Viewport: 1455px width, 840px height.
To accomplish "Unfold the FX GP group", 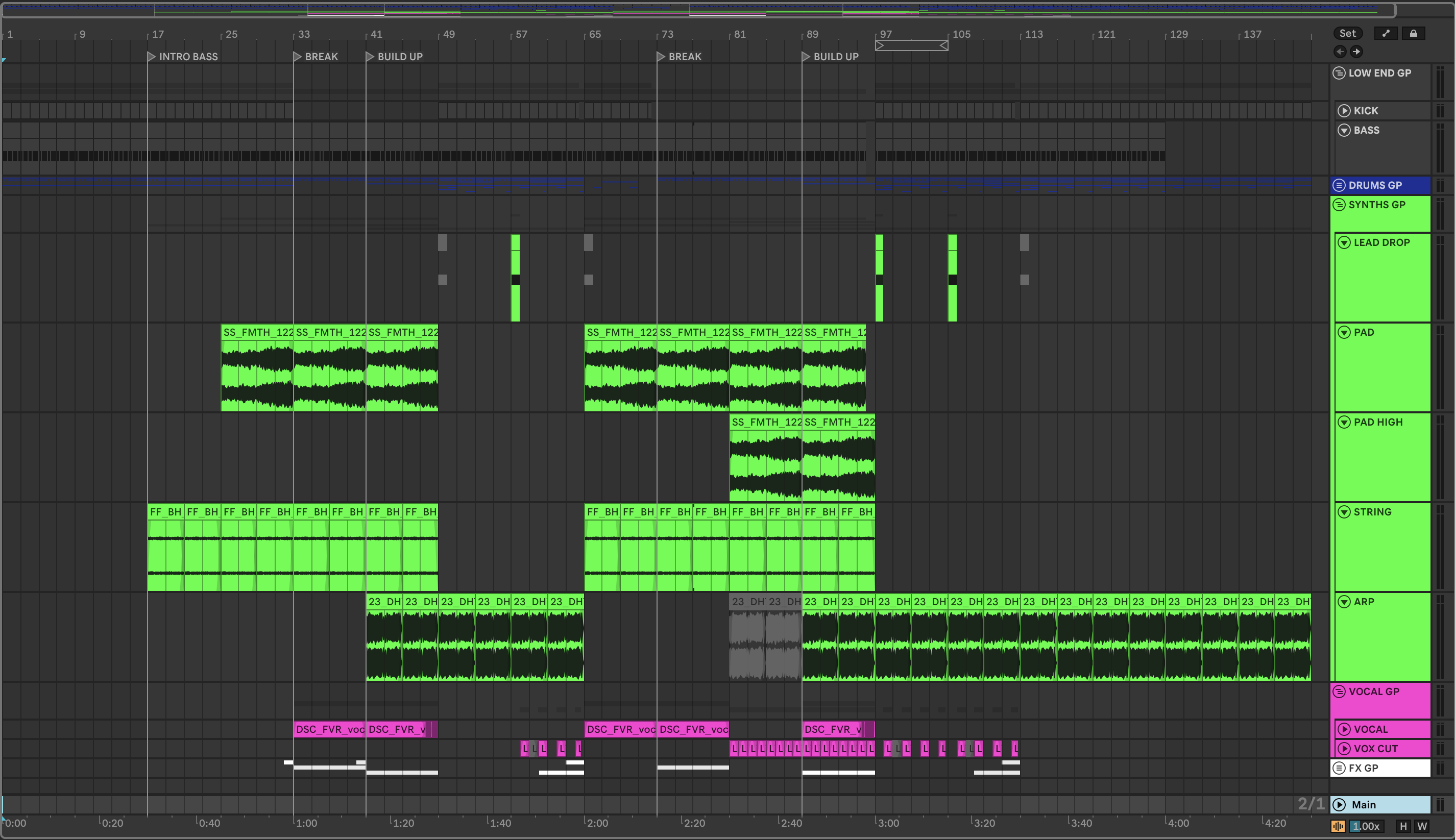I will [1339, 769].
